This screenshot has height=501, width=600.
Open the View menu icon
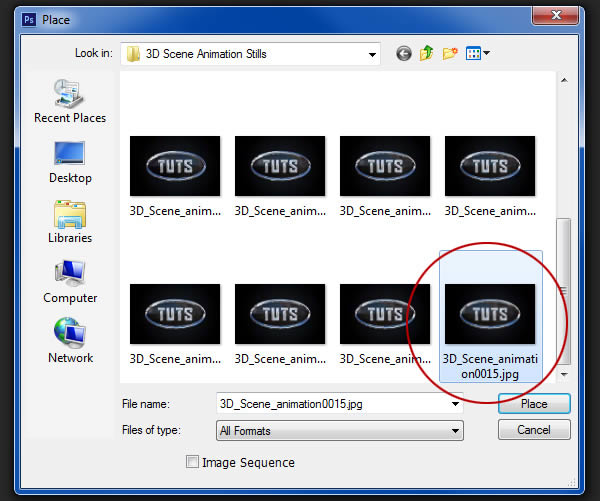(x=473, y=53)
